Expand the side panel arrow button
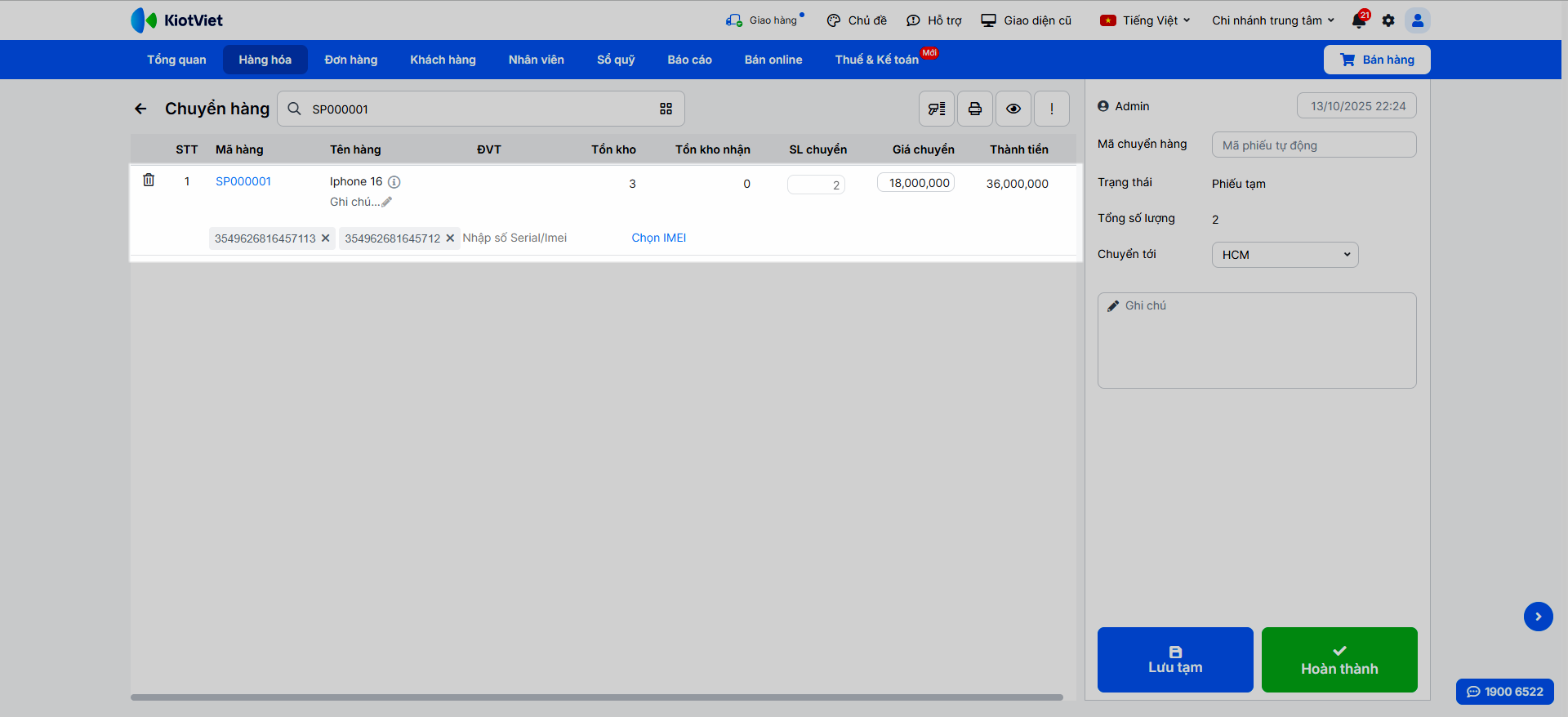Viewport: 1568px width, 717px height. 1539,617
